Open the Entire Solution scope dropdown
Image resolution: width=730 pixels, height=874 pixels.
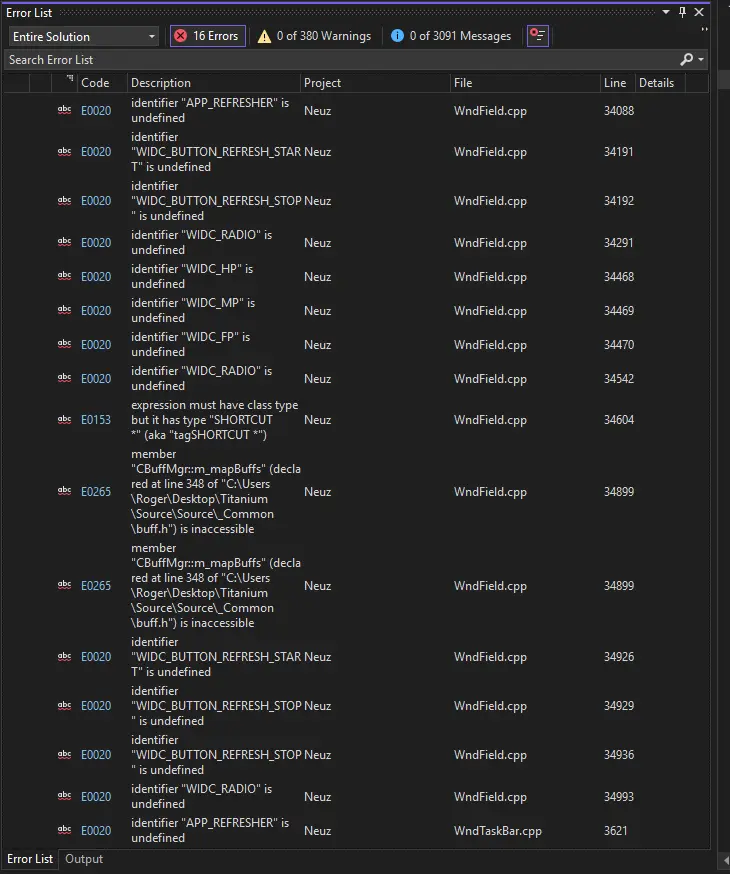click(x=84, y=36)
